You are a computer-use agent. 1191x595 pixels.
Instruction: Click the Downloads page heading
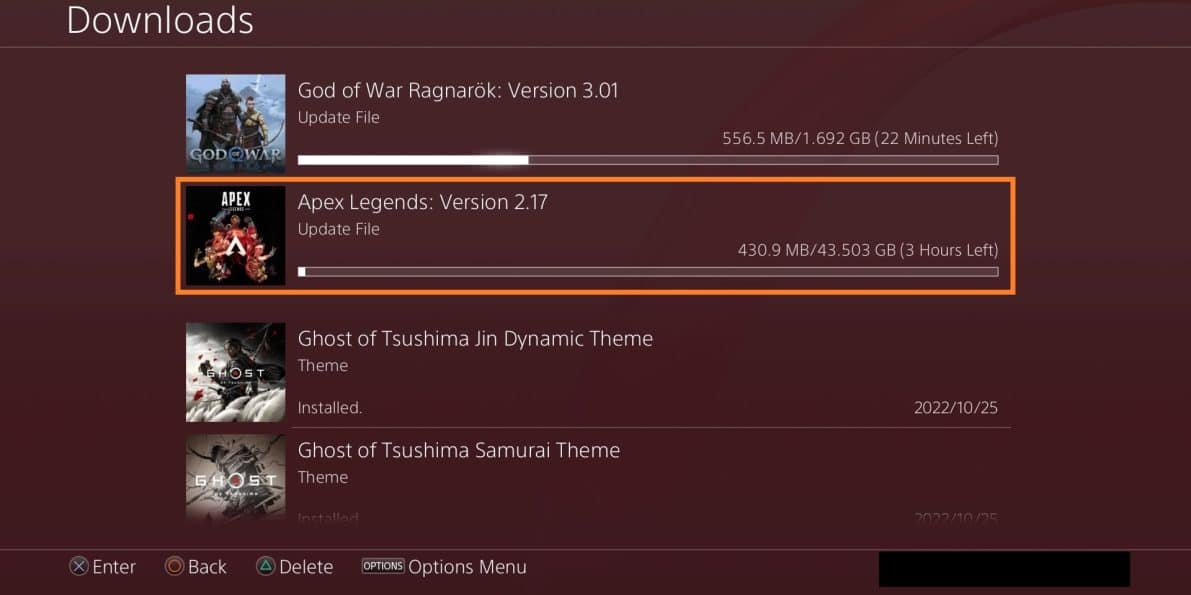pos(160,21)
